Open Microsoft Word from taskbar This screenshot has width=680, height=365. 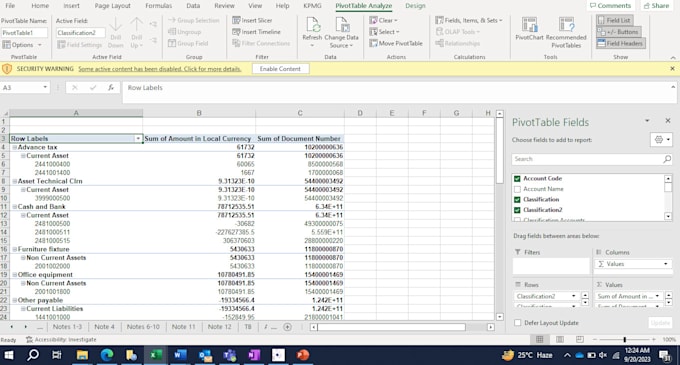point(180,355)
